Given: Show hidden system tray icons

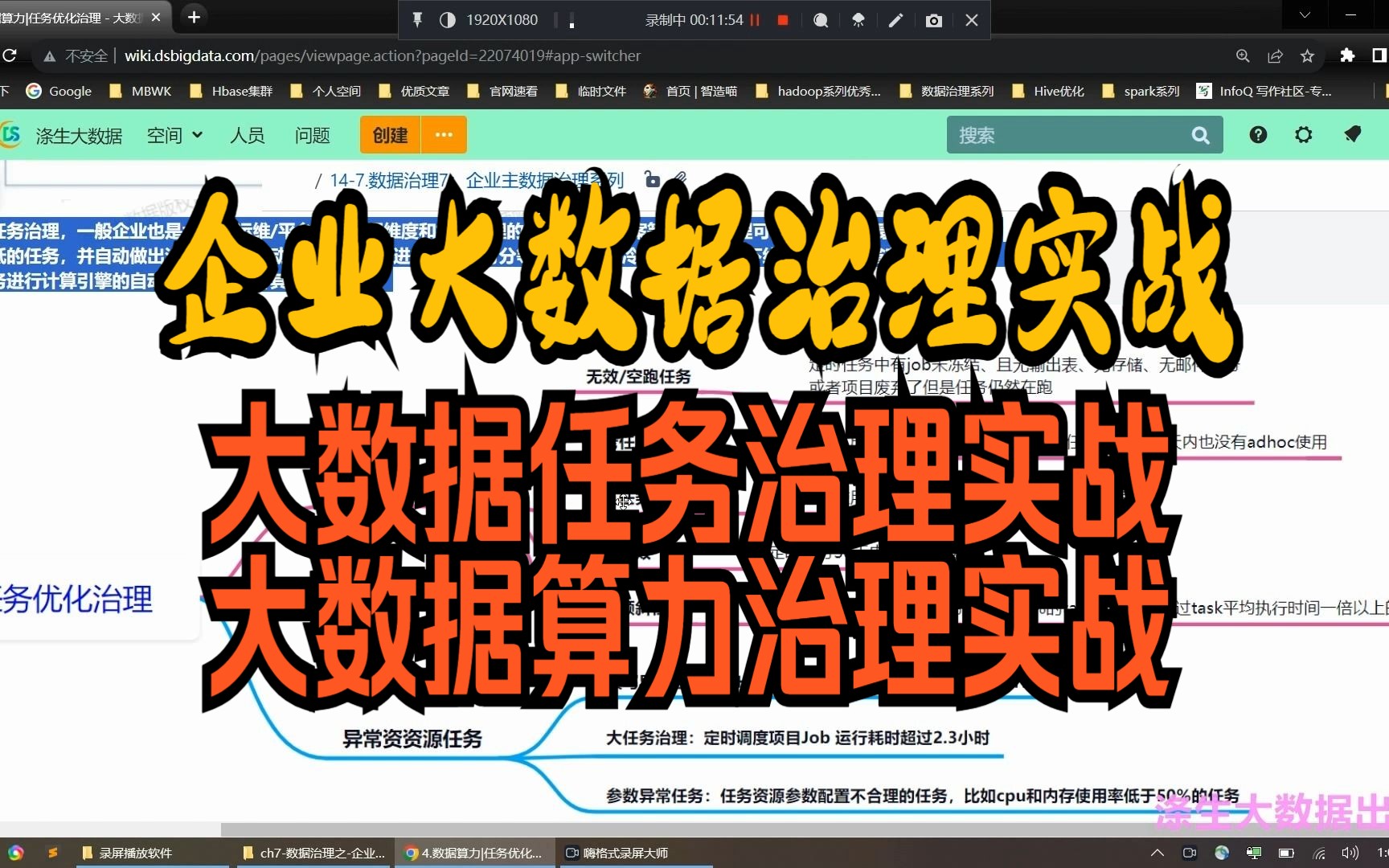Looking at the screenshot, I should pyautogui.click(x=1157, y=853).
